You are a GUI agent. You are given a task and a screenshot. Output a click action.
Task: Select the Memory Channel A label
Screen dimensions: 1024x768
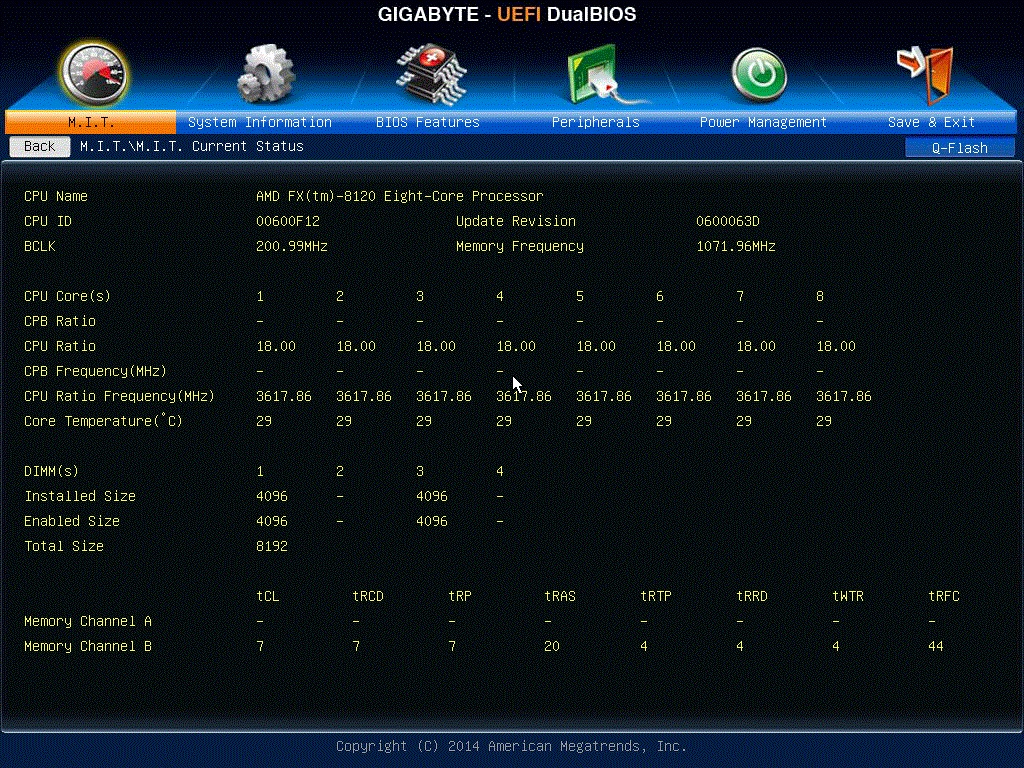tap(88, 621)
